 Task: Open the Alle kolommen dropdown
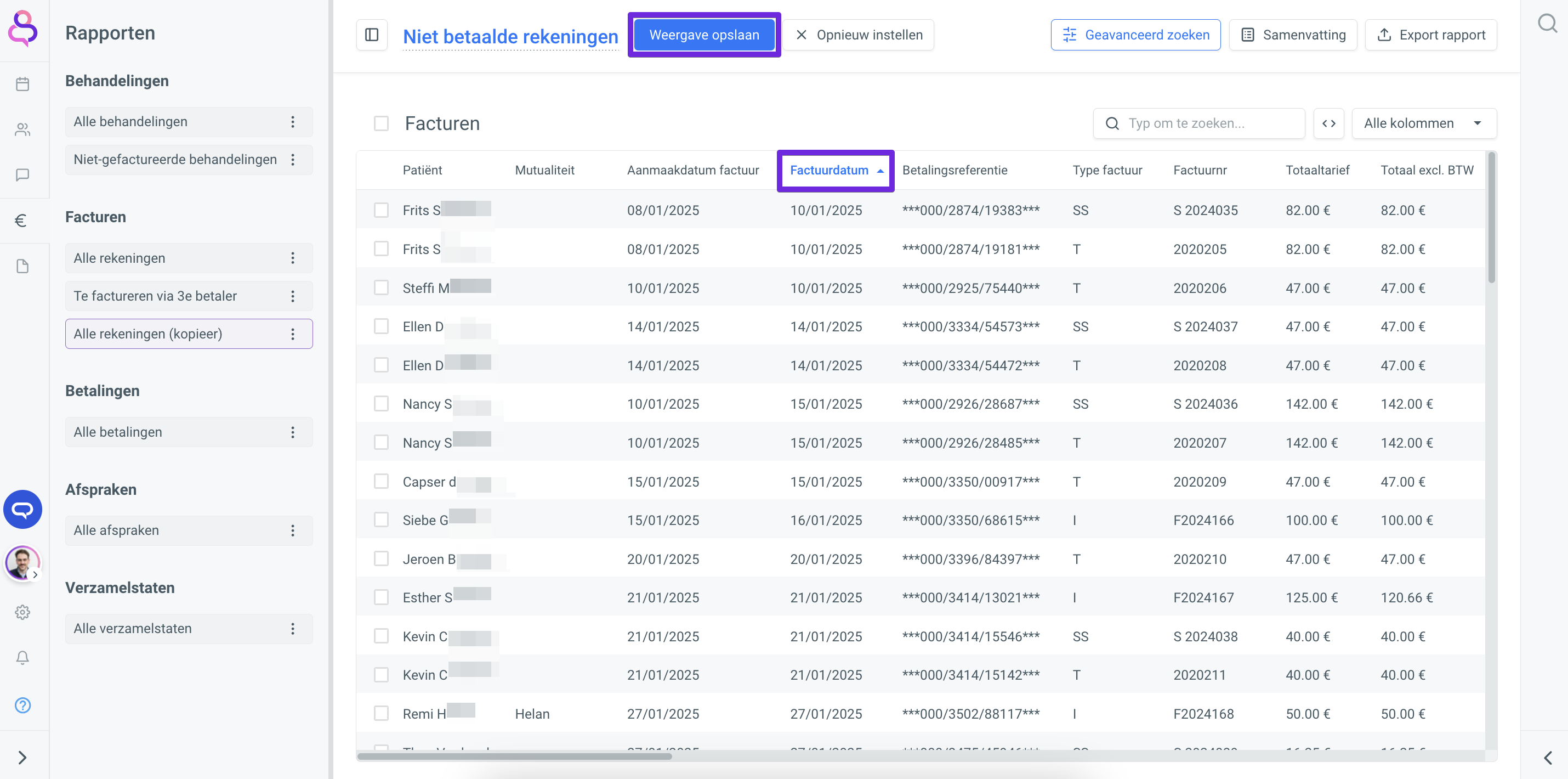pyautogui.click(x=1424, y=123)
